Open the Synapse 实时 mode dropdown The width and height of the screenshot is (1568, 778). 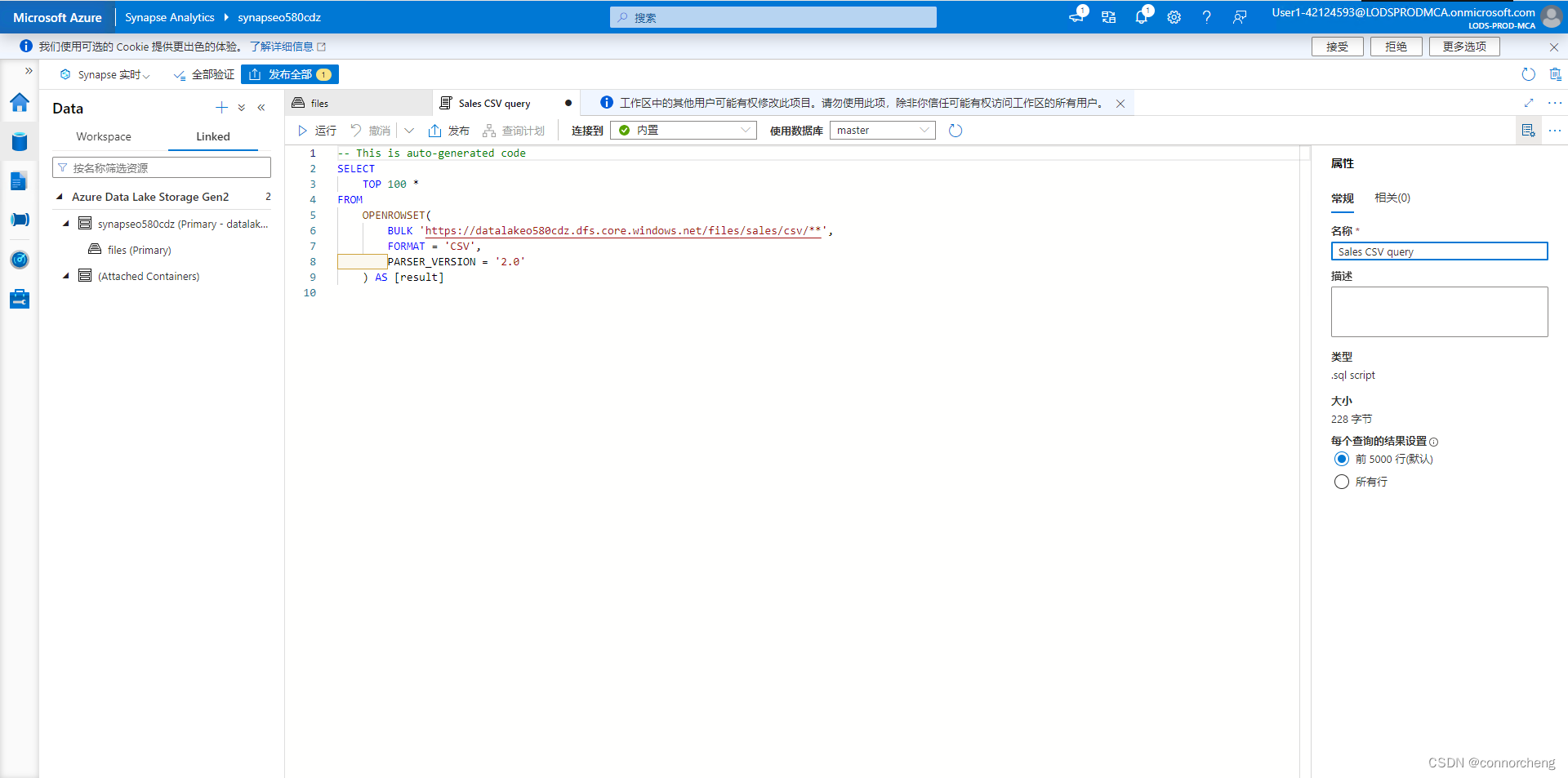(x=105, y=74)
